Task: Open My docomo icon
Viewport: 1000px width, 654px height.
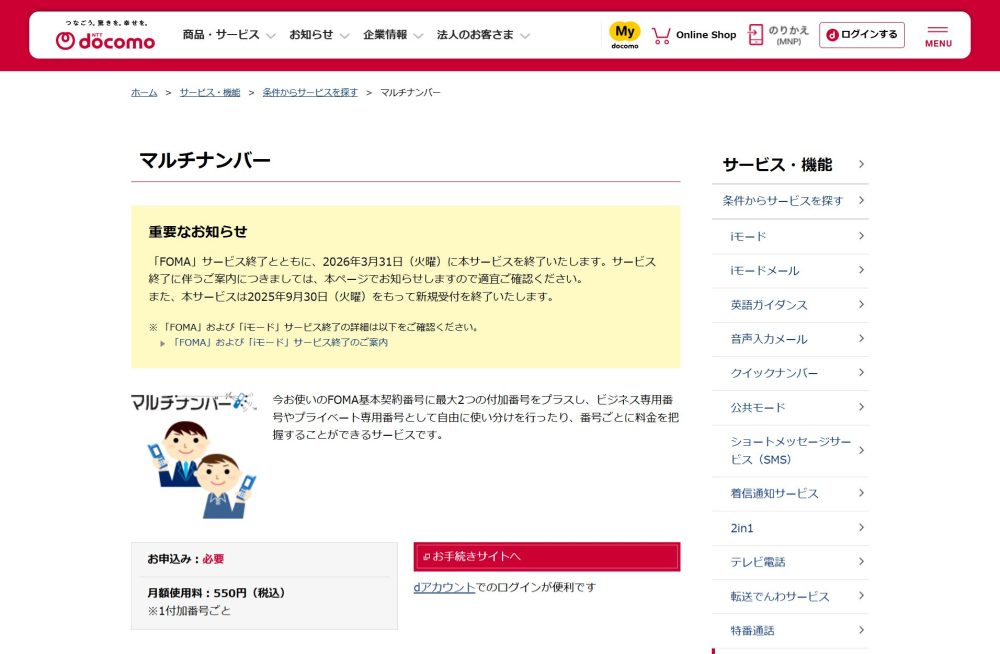Action: click(625, 35)
